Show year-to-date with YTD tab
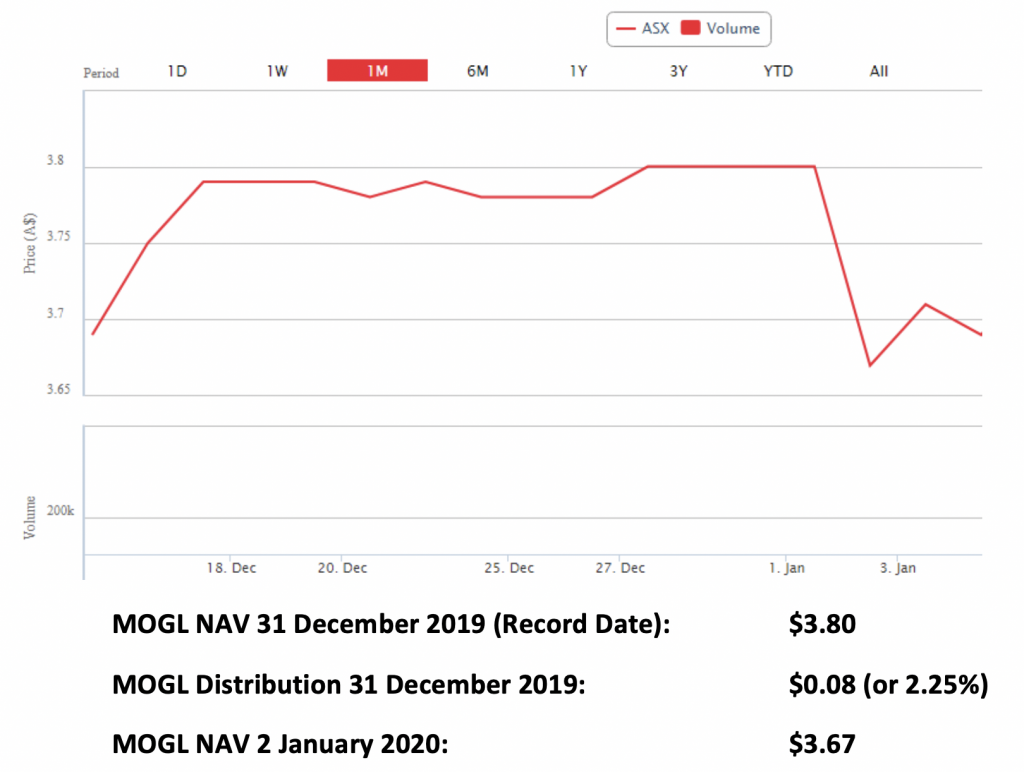 778,71
